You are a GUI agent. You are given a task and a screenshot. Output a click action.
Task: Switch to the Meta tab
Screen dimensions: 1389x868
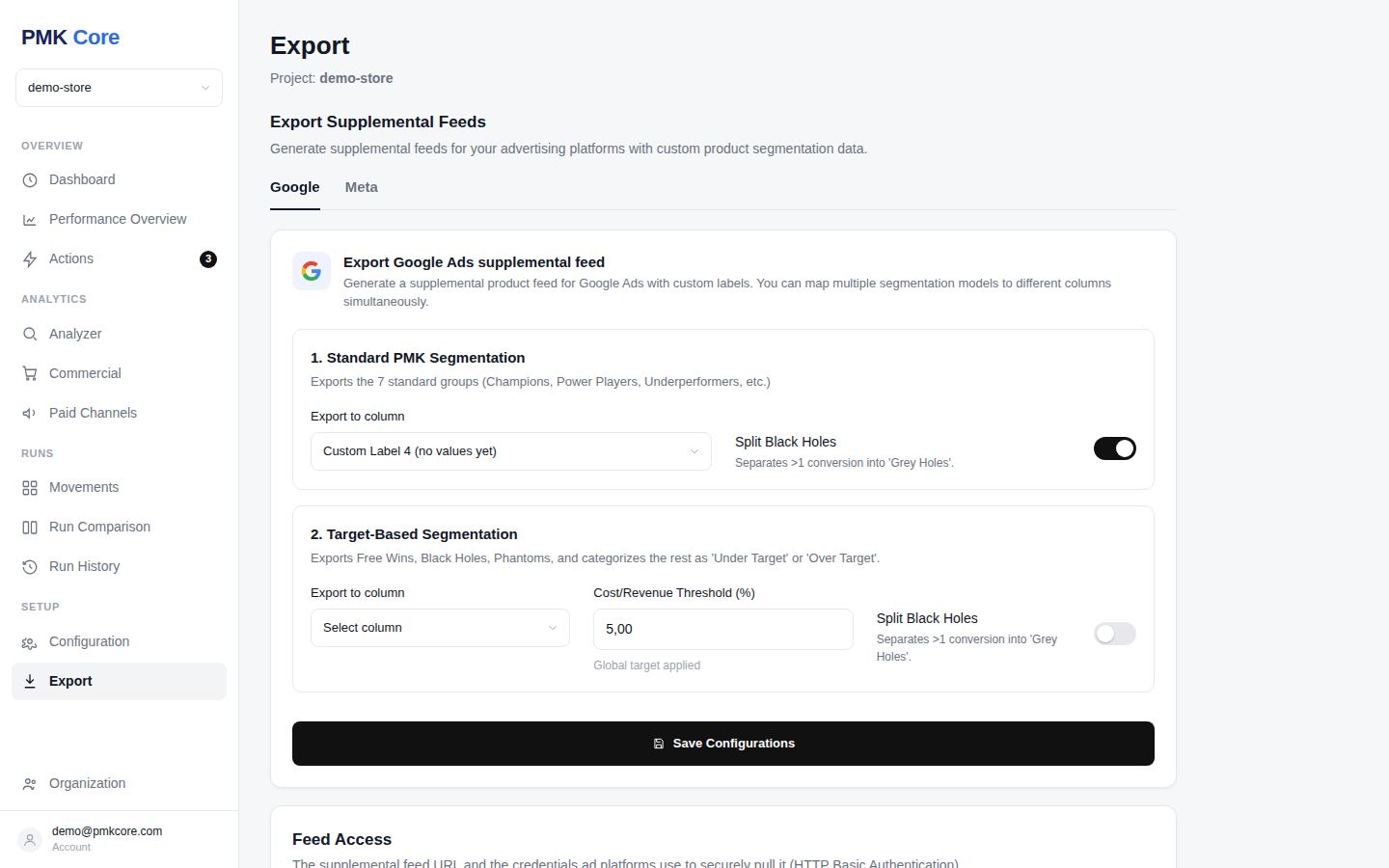point(362,187)
